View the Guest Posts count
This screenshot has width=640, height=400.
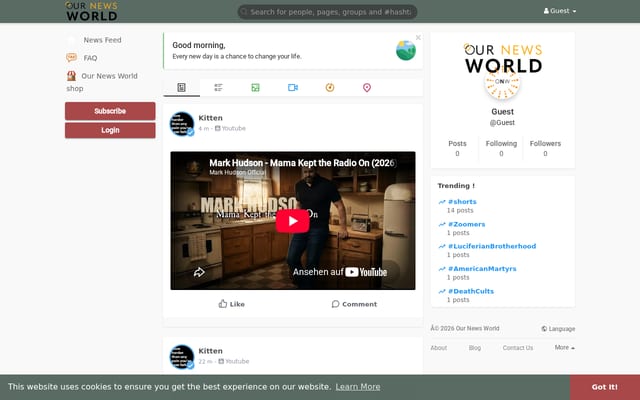(x=457, y=149)
